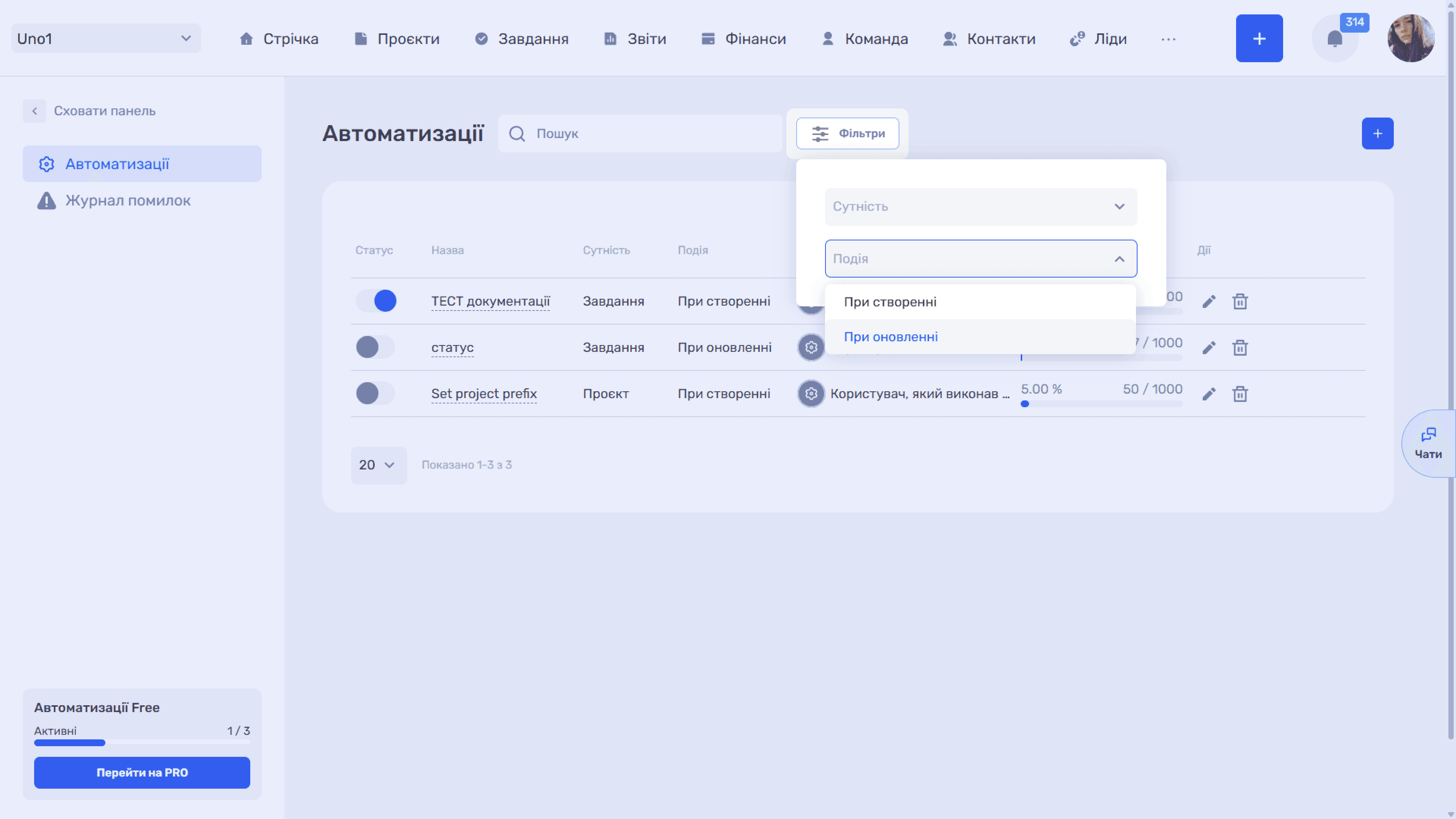This screenshot has height=819, width=1456.
Task: Delete the статус automation with trash icon
Action: coord(1239,348)
